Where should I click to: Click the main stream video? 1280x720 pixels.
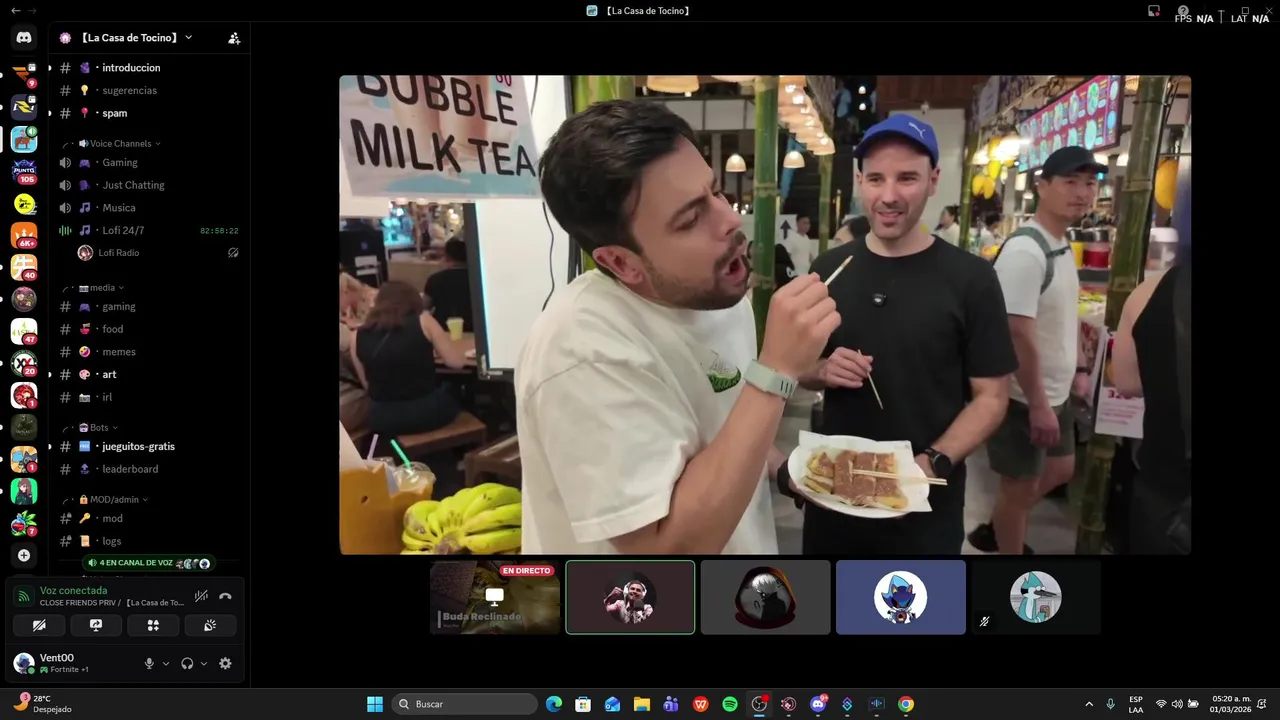click(x=765, y=315)
